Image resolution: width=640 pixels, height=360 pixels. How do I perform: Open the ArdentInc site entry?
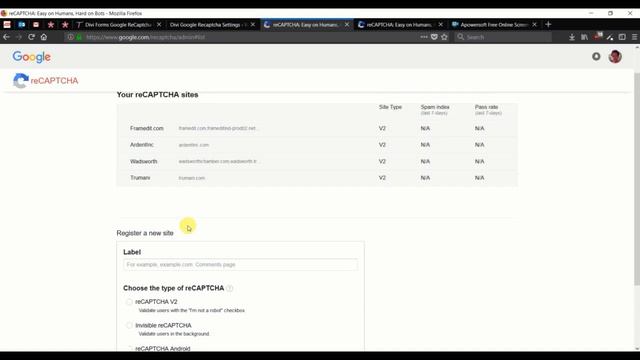142,145
